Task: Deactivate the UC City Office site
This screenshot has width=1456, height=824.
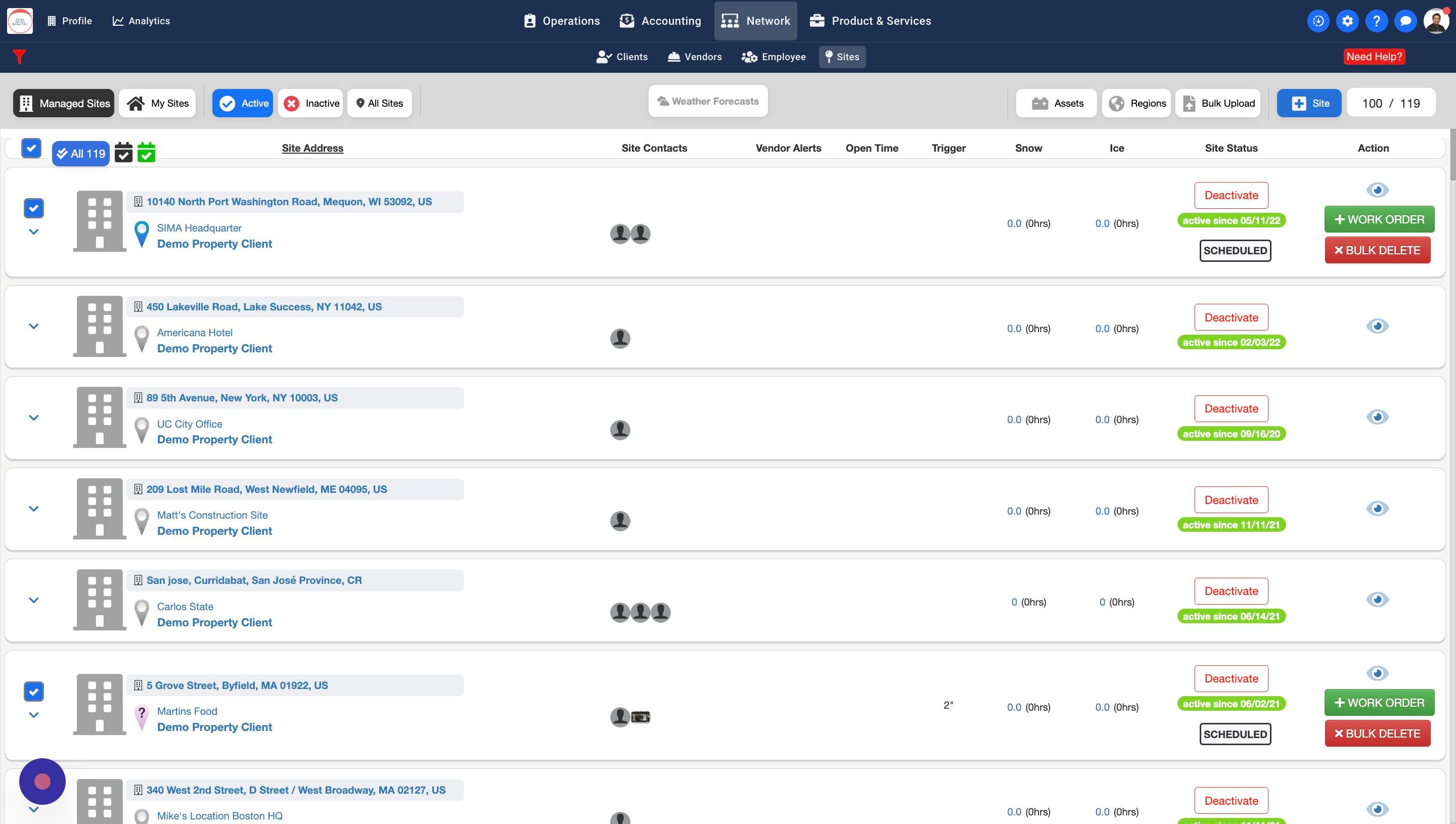Action: 1231,408
